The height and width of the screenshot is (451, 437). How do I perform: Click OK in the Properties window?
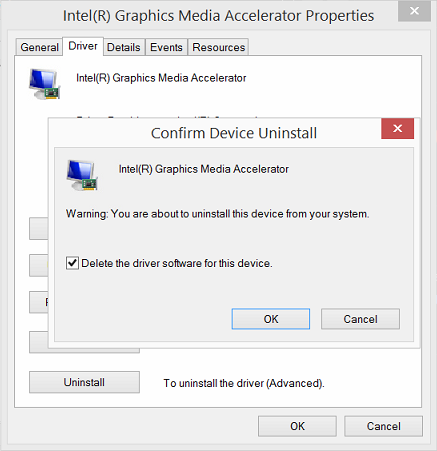(297, 426)
